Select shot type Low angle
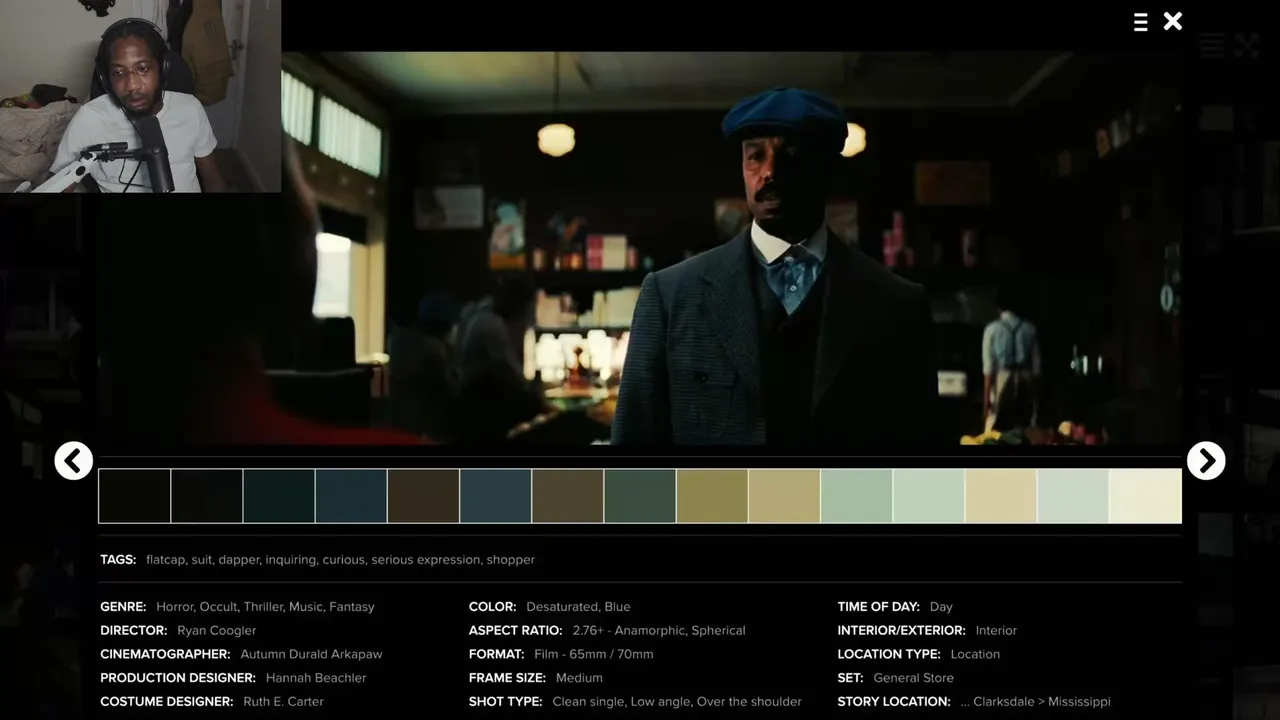Image resolution: width=1280 pixels, height=720 pixels. (x=660, y=702)
